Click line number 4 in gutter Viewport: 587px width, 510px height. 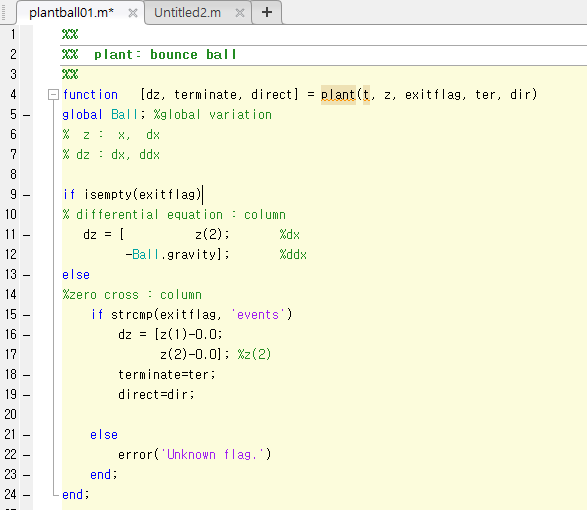[13, 94]
